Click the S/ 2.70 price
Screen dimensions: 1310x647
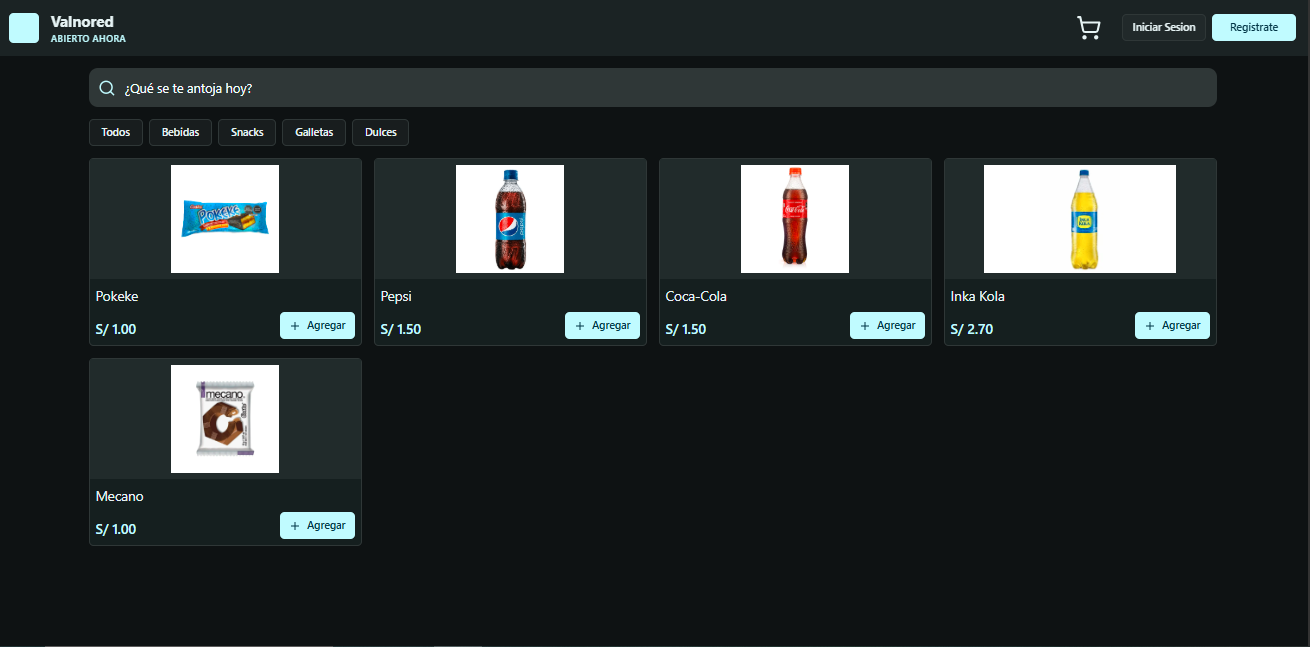point(972,329)
